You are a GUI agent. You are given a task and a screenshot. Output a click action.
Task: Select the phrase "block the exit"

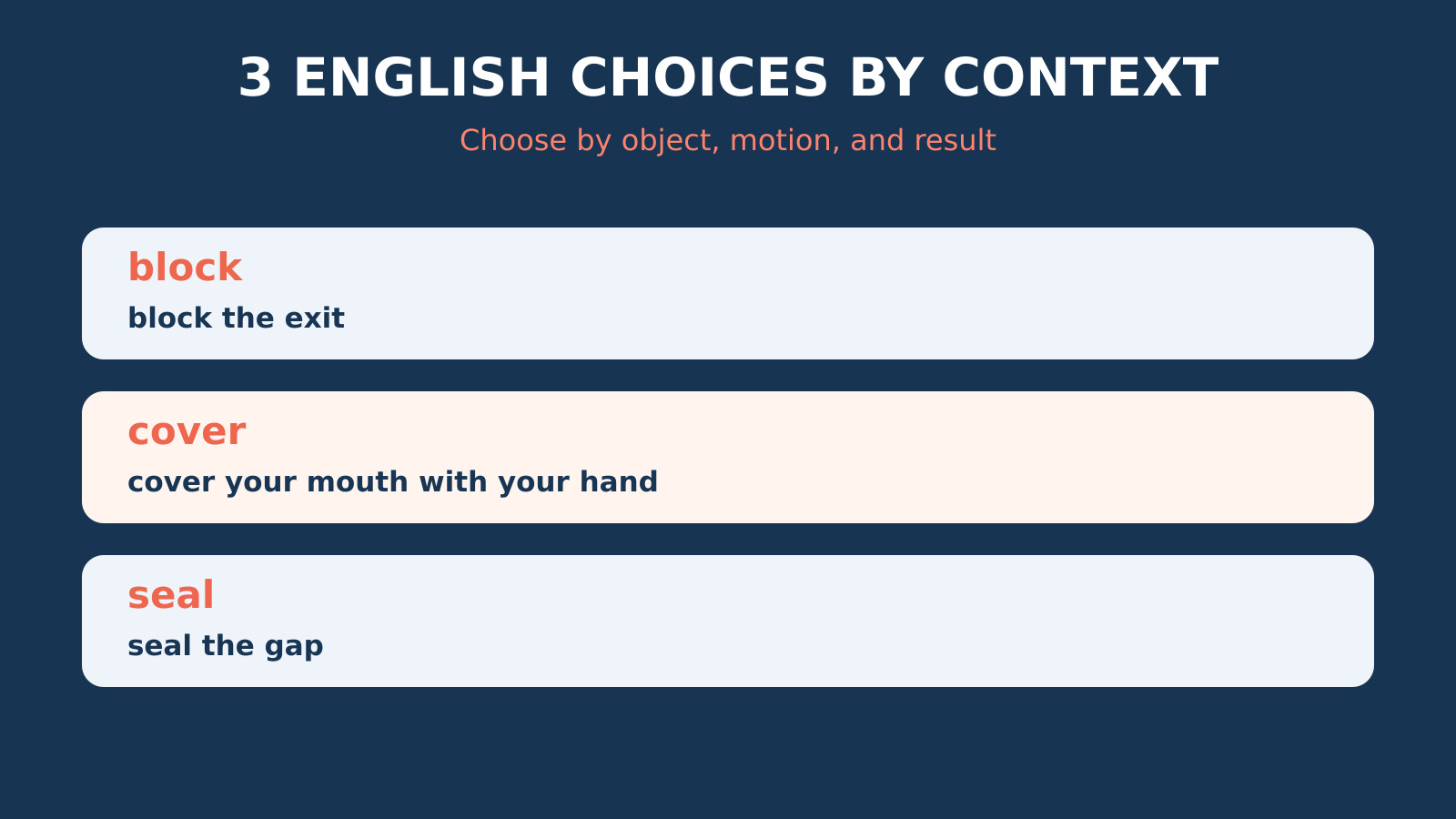tap(236, 318)
